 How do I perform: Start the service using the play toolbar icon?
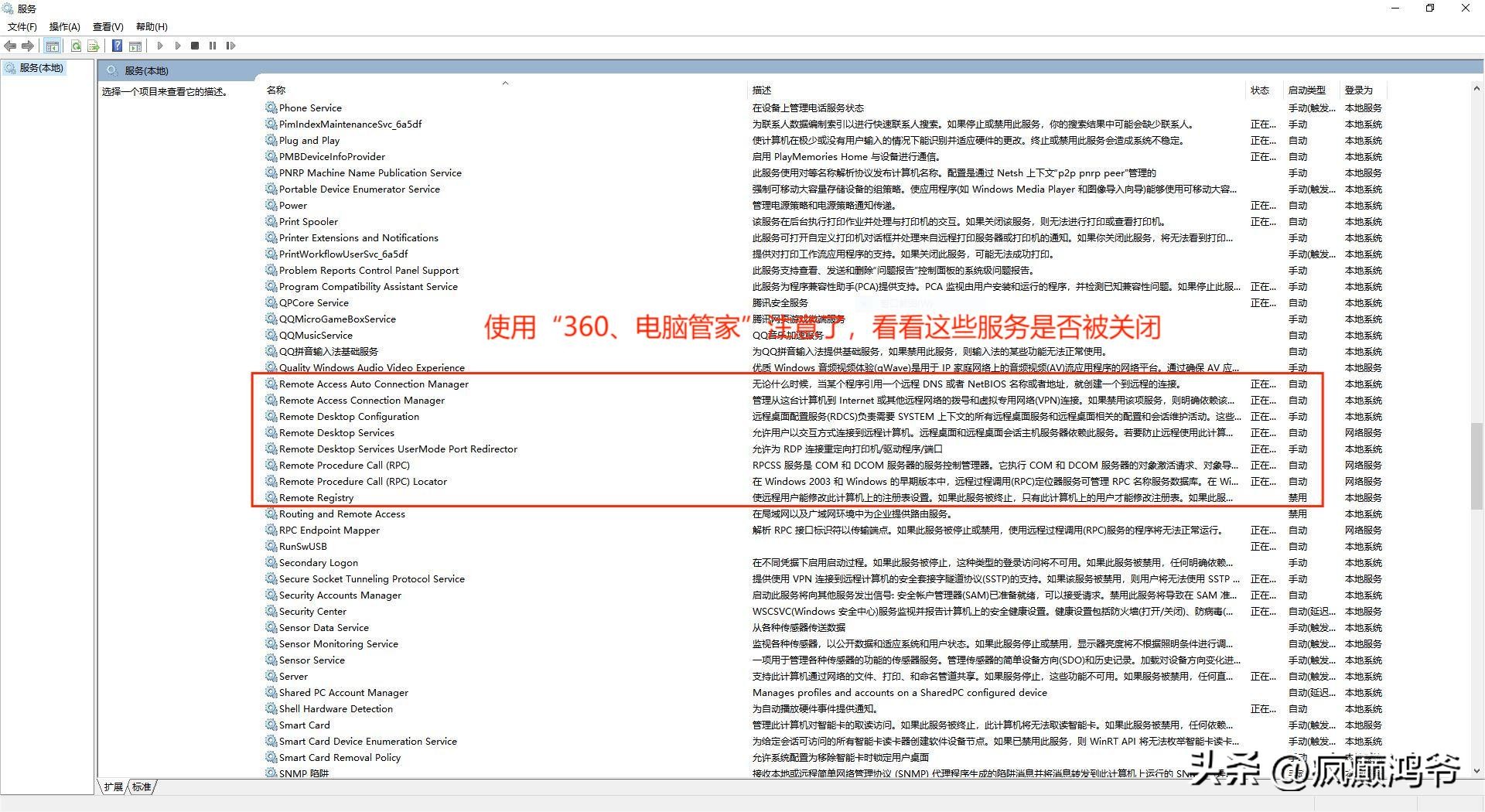160,46
